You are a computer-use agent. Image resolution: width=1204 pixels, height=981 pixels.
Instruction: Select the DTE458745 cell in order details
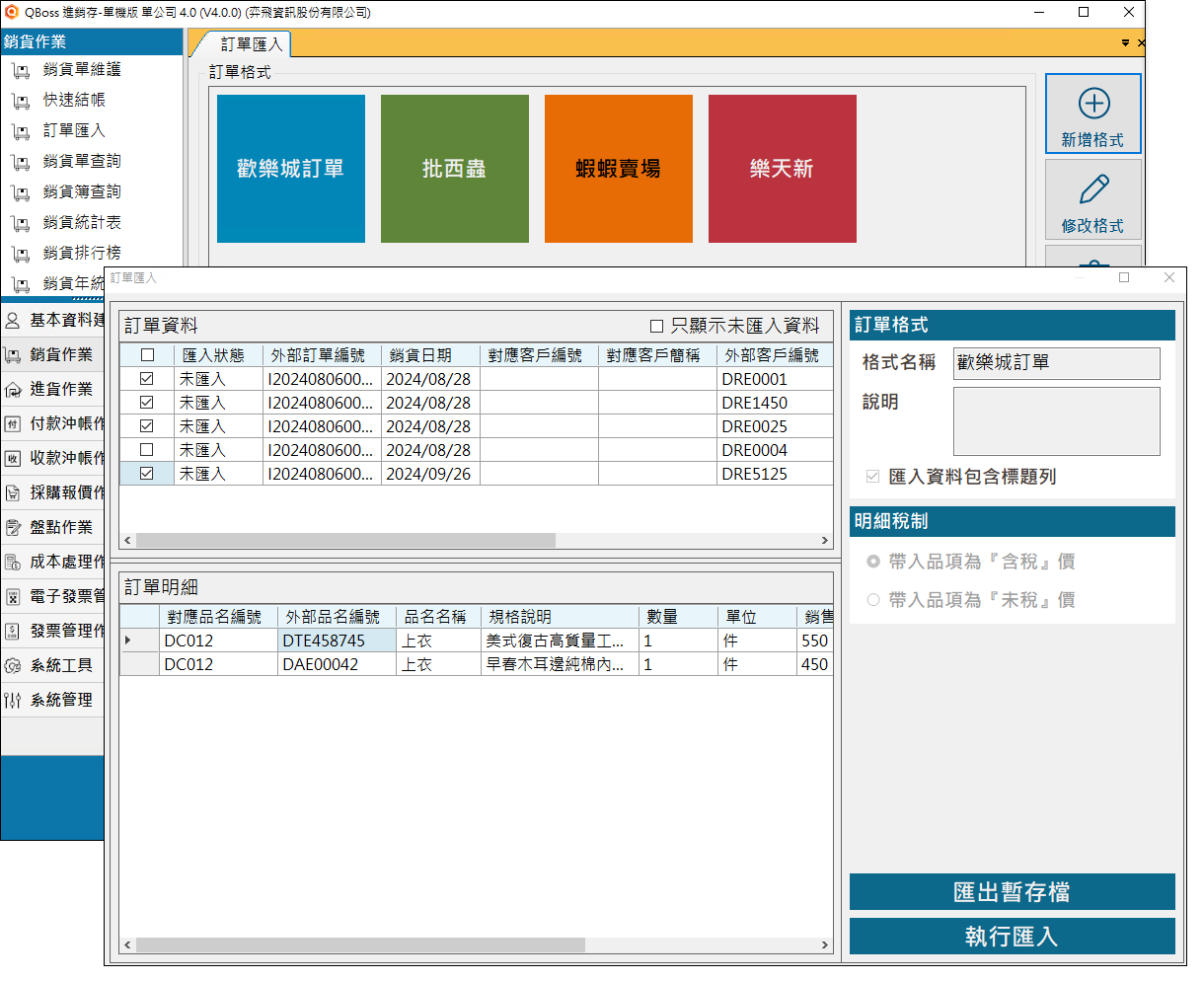coord(338,641)
